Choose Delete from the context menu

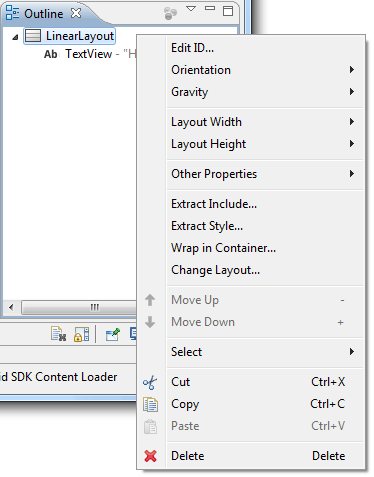(250, 456)
